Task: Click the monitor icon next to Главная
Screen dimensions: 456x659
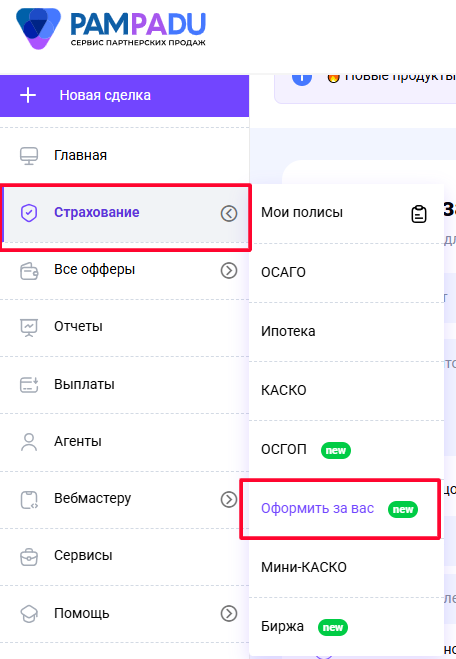Action: pos(29,156)
